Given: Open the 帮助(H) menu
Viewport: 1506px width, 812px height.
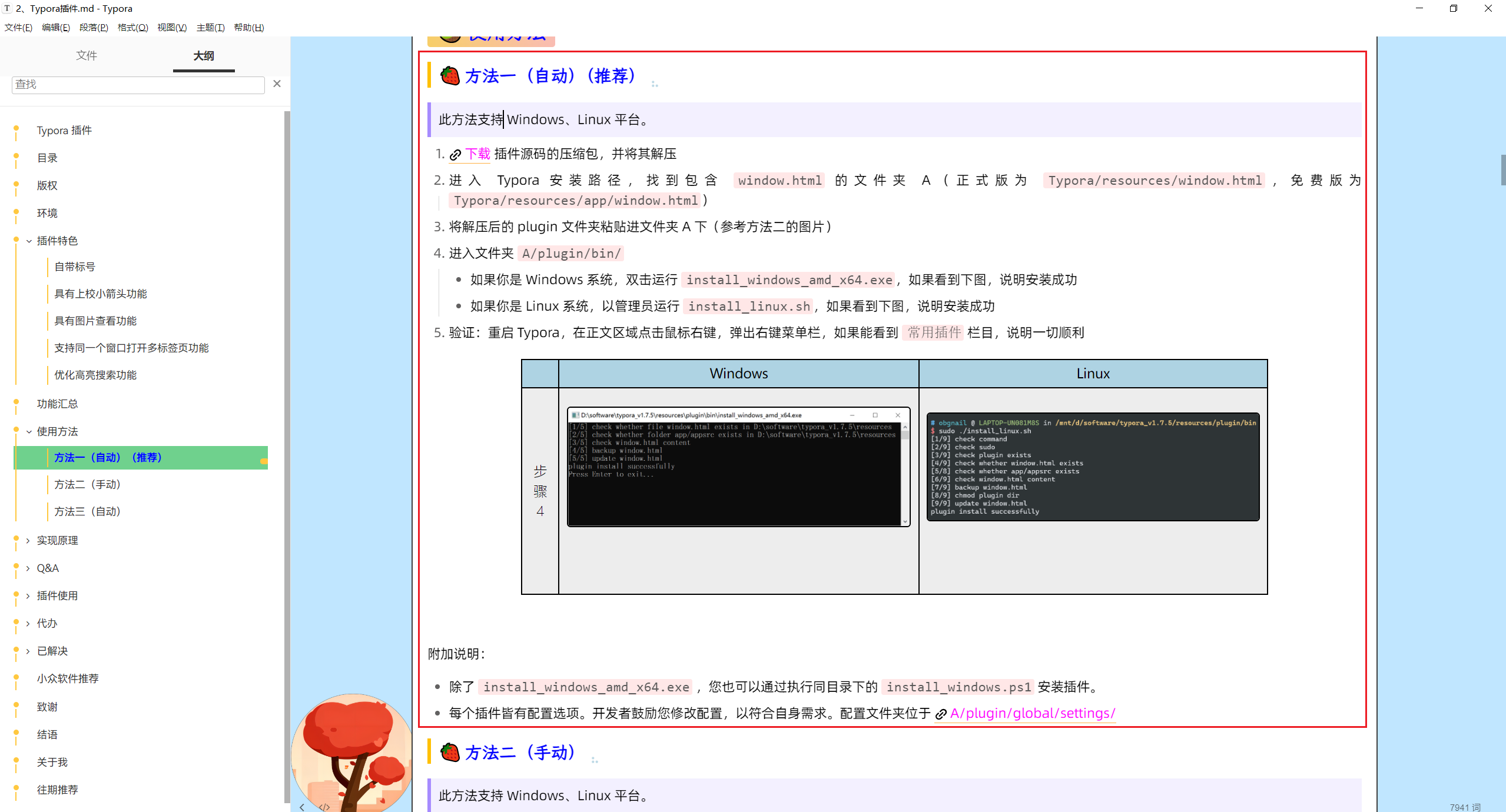Looking at the screenshot, I should click(249, 28).
